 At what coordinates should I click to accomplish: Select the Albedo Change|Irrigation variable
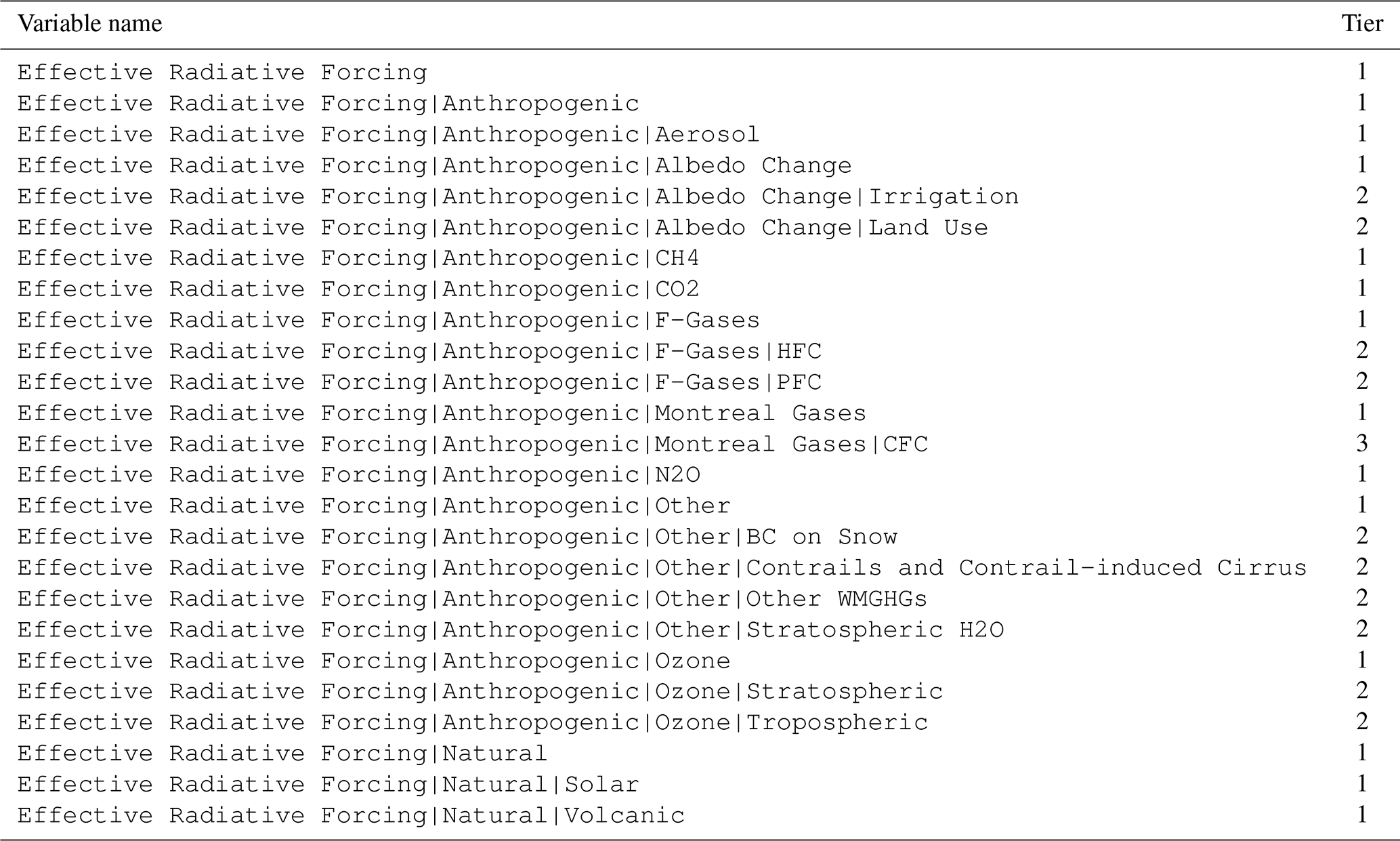[518, 197]
